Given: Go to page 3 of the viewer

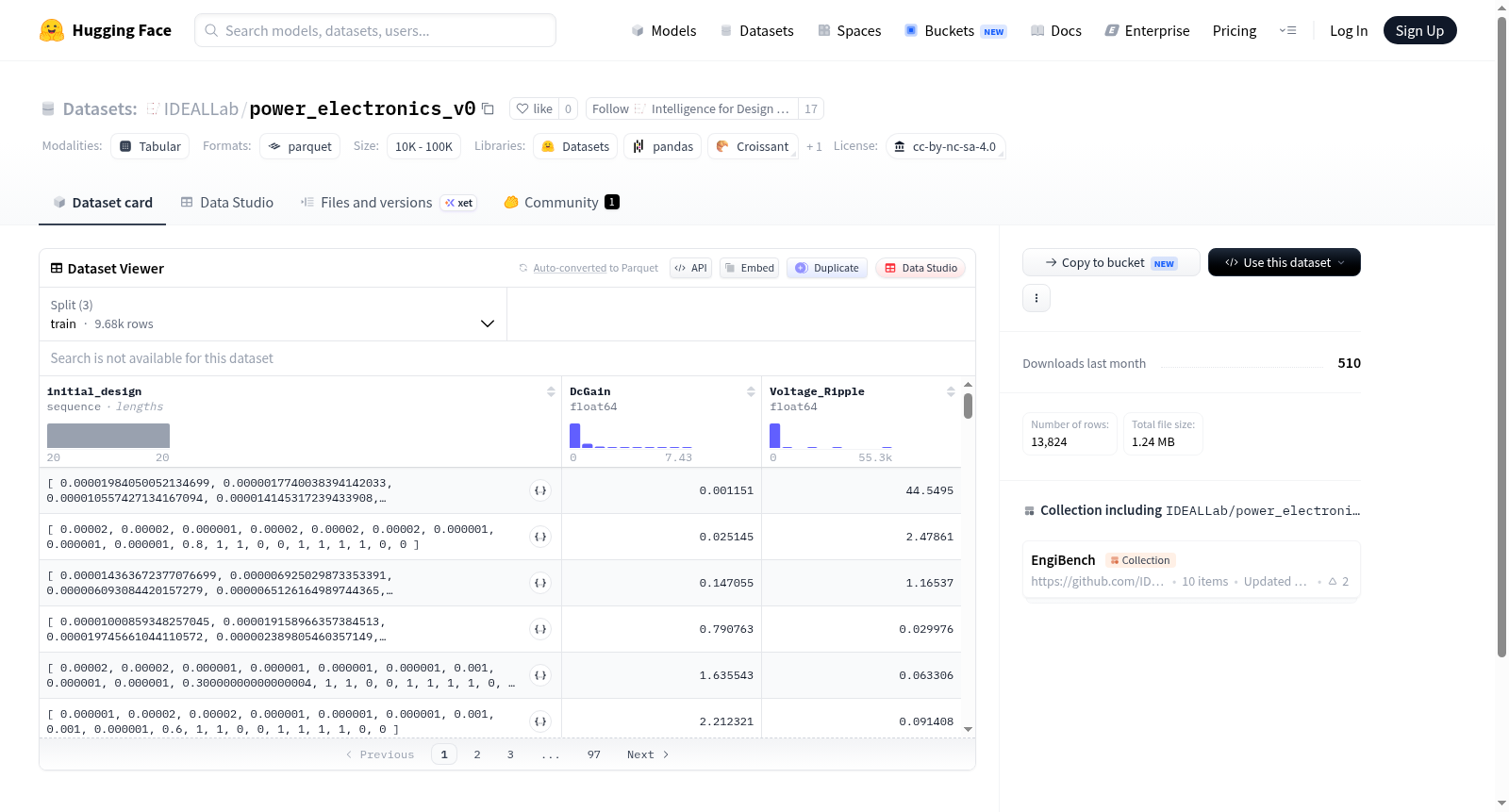Looking at the screenshot, I should tap(510, 754).
